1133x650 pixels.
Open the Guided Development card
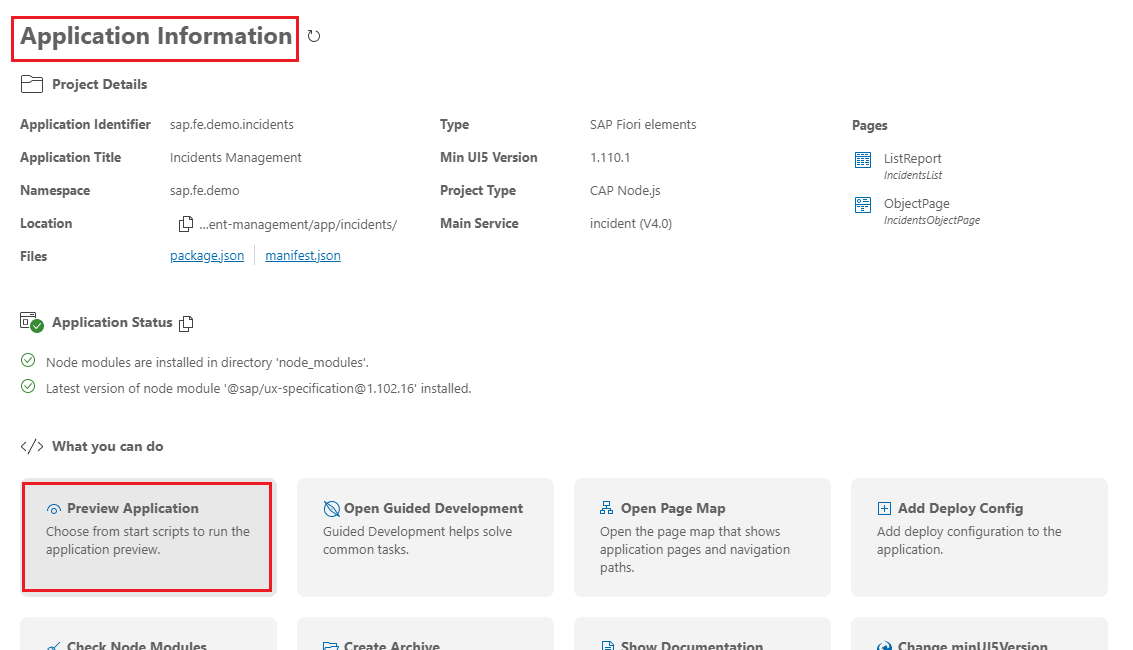426,537
